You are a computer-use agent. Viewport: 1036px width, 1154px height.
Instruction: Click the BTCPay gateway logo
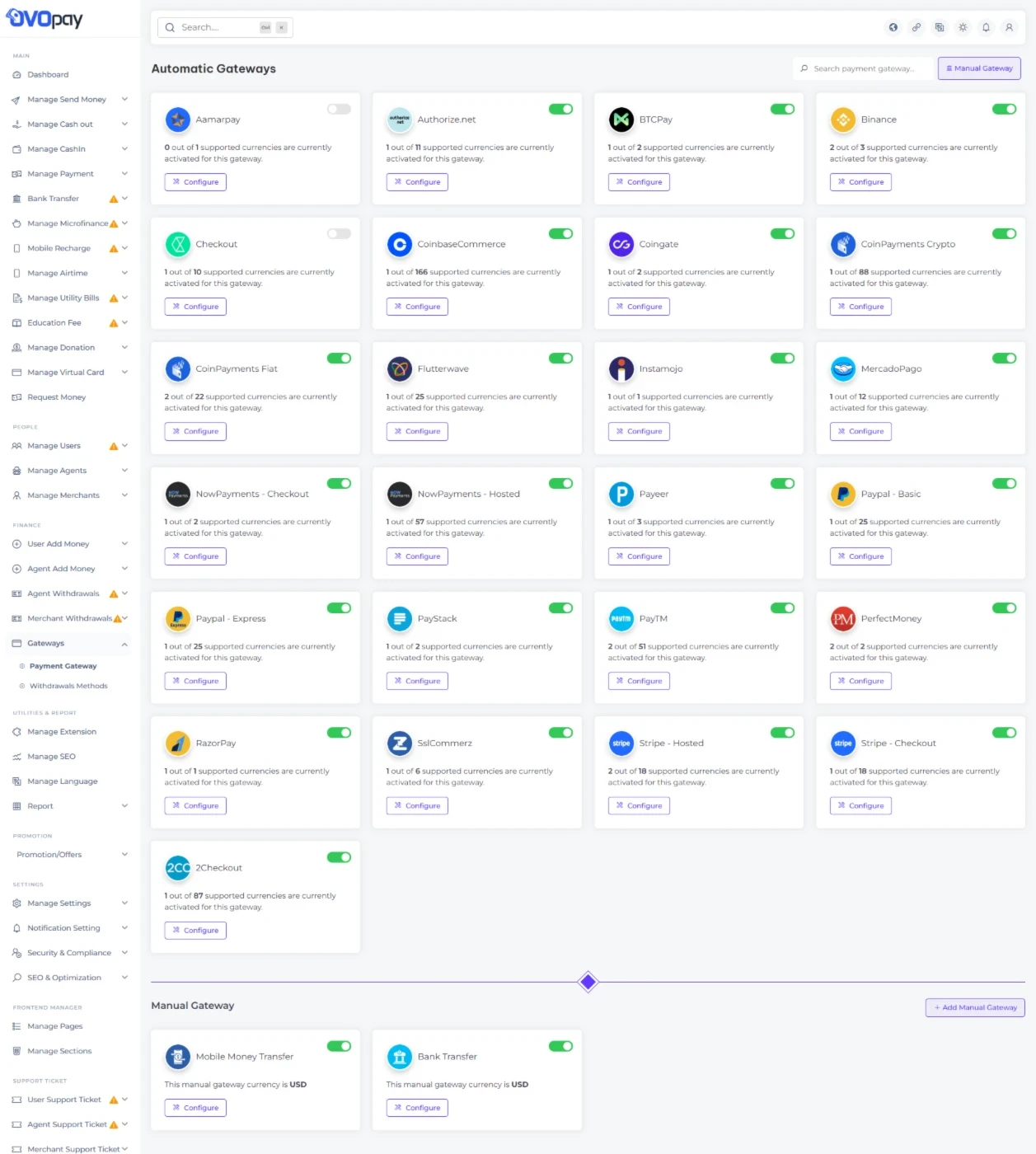coord(621,120)
